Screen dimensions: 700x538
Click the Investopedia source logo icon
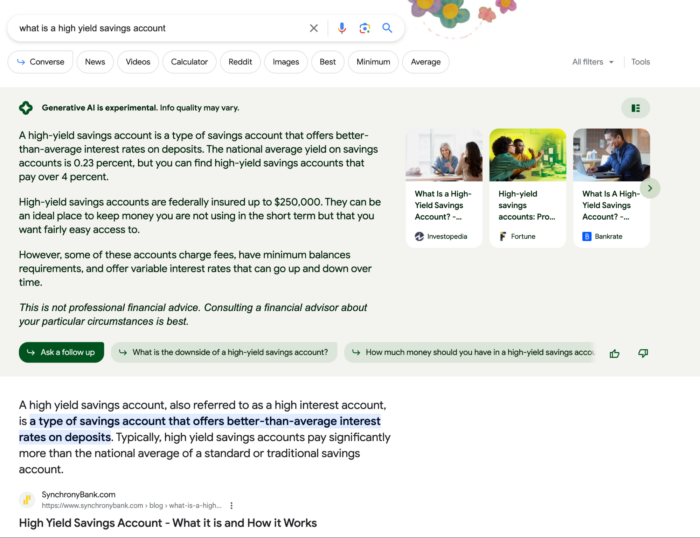pyautogui.click(x=419, y=236)
